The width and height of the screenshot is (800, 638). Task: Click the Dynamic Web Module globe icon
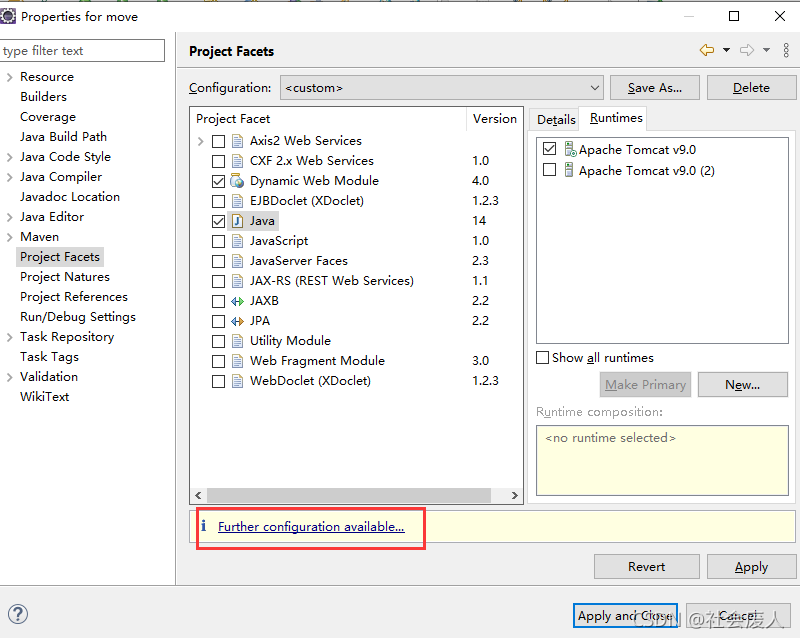pos(237,181)
